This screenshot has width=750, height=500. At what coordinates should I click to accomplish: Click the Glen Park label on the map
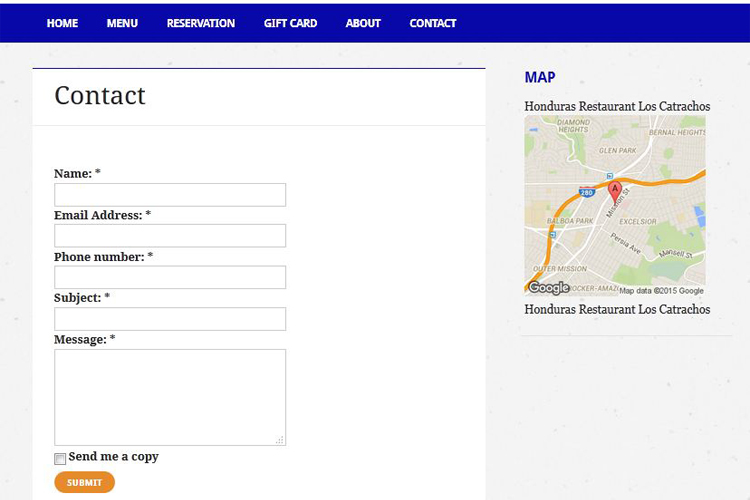tap(617, 150)
